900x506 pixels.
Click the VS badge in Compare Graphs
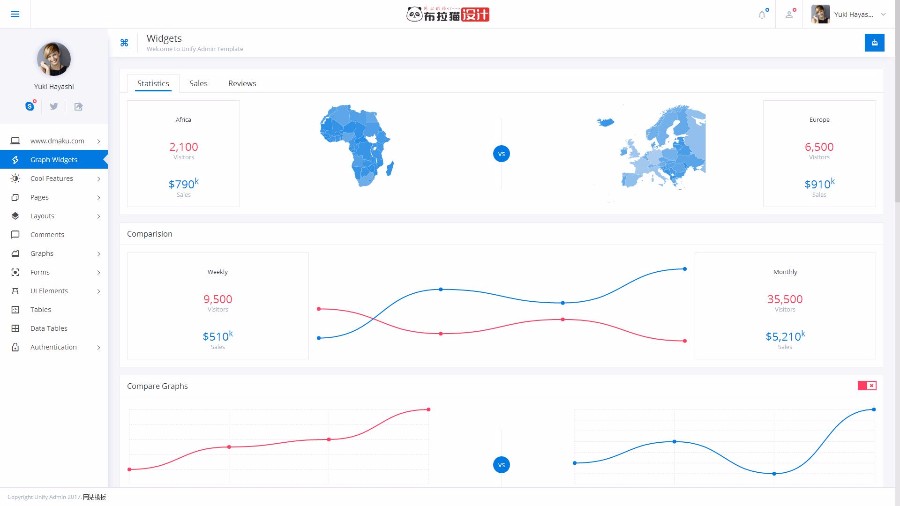tap(501, 465)
